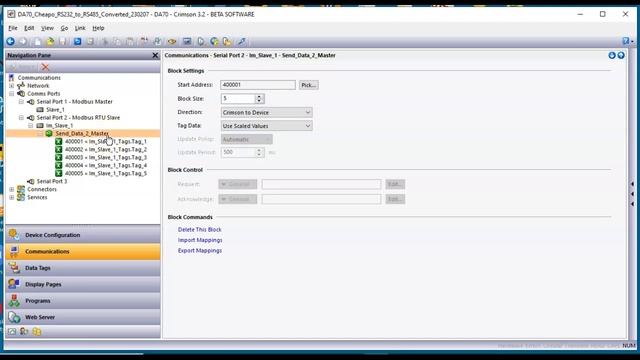Viewport: 640px width, 360px height.
Task: Open the Direction dropdown
Action: click(267, 112)
